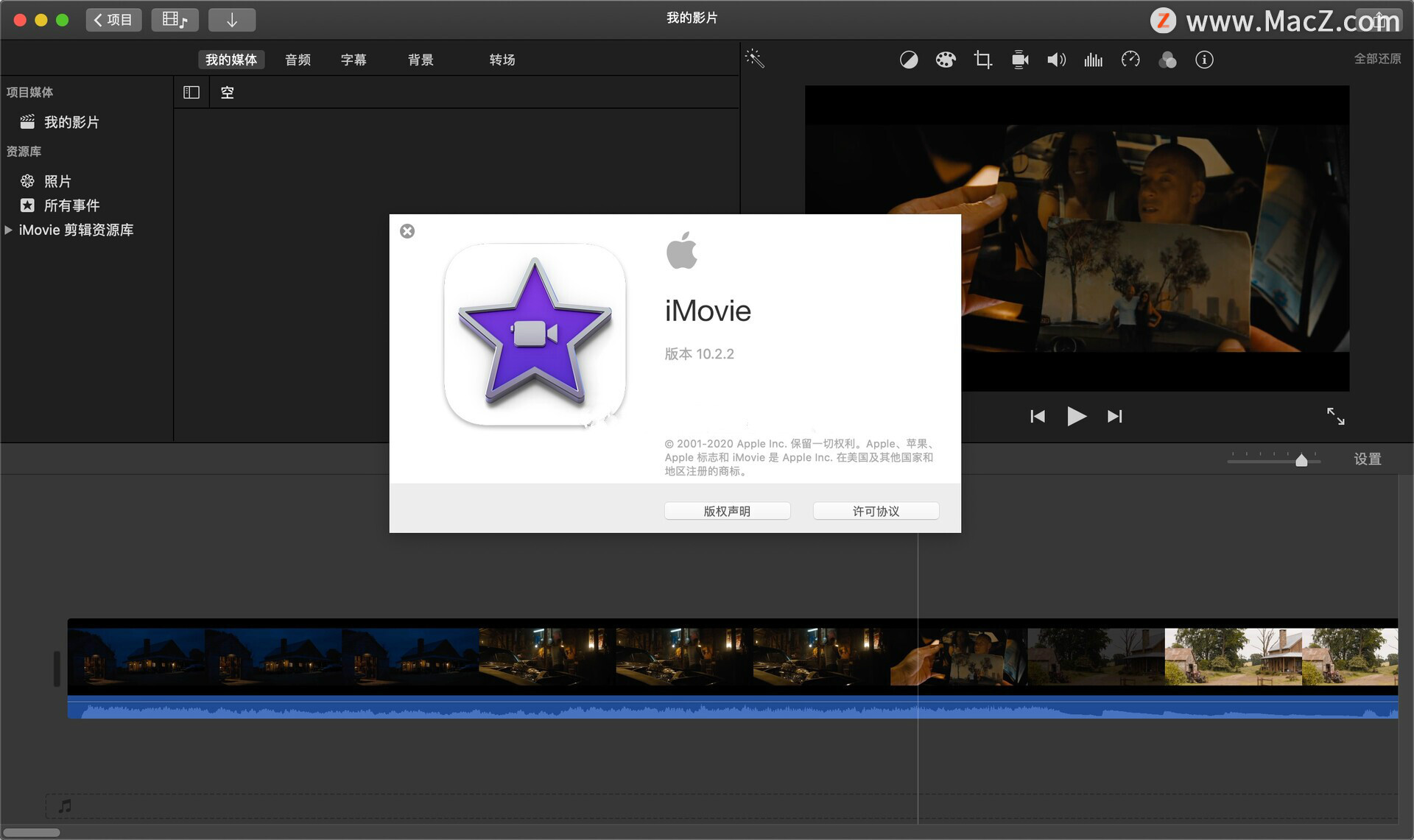This screenshot has width=1414, height=840.
Task: Select 所有事件 in sidebar
Action: click(x=71, y=205)
